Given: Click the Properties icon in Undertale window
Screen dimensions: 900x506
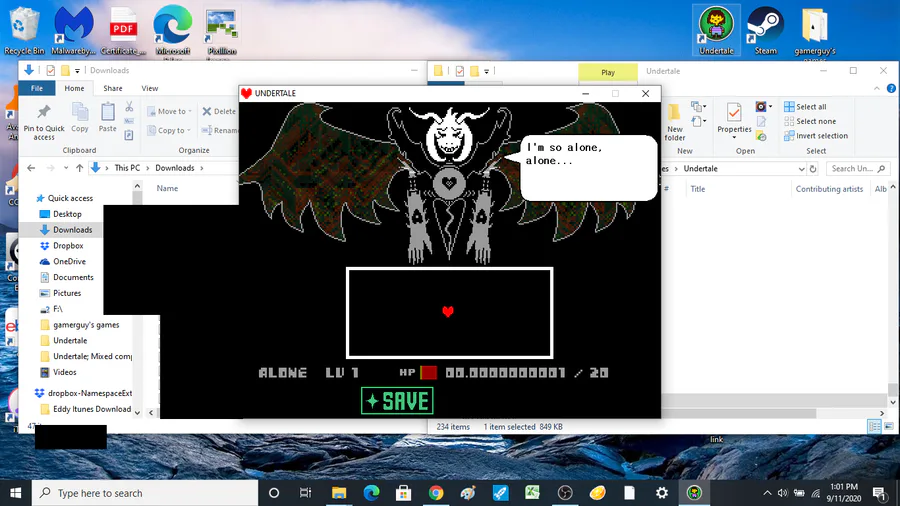Looking at the screenshot, I should tap(734, 119).
